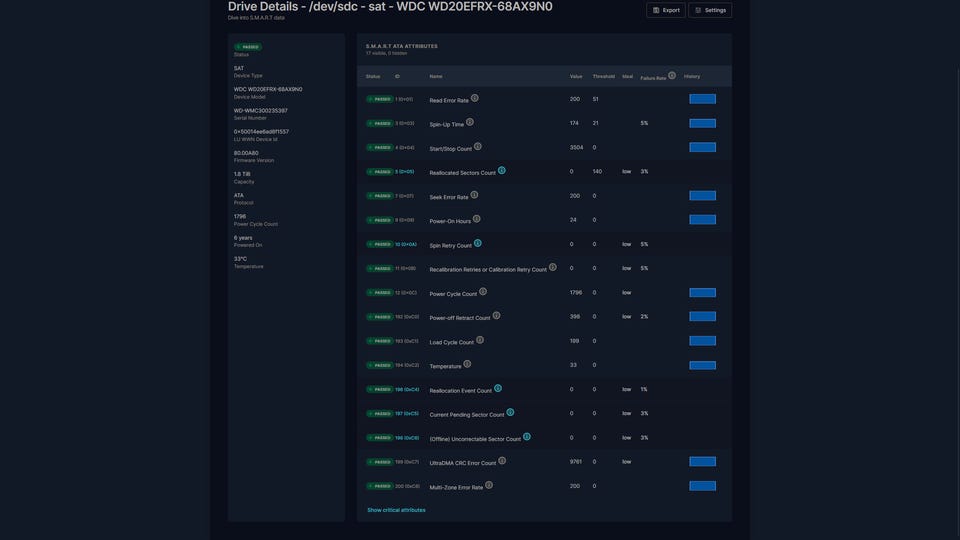The image size is (960, 540).
Task: Click the Threshold column header
Action: pos(604,77)
